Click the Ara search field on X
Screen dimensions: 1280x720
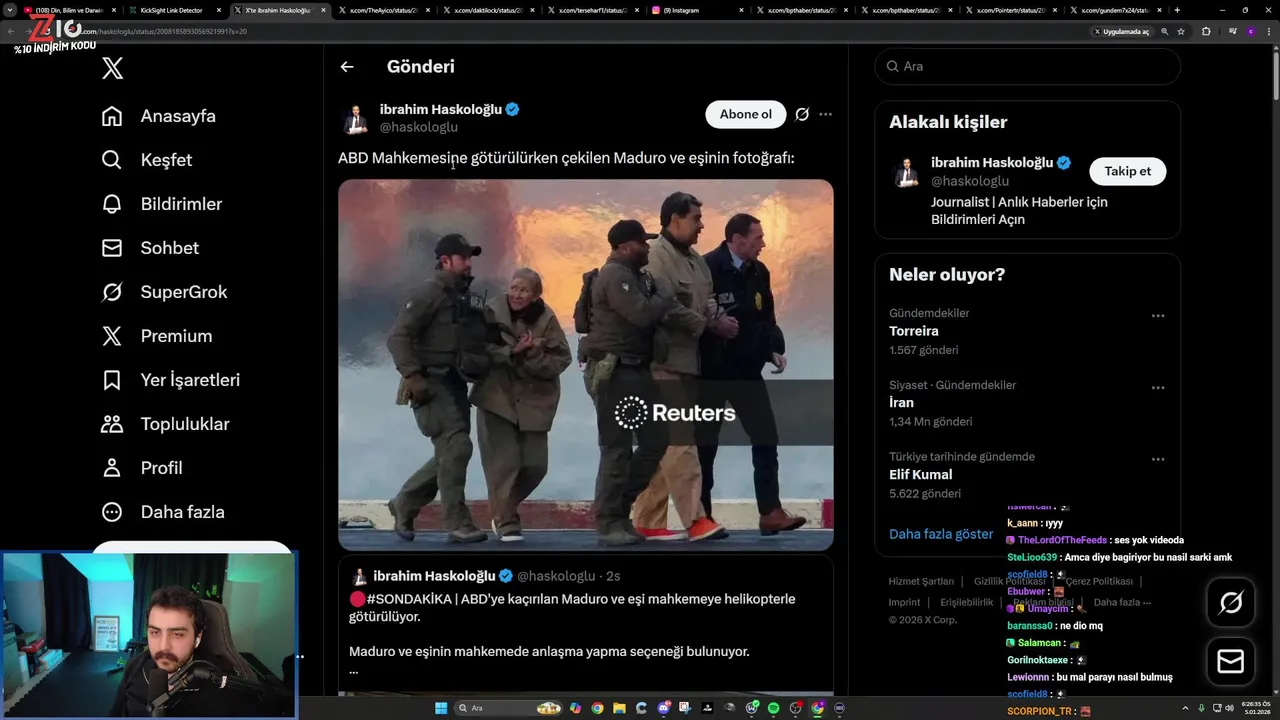click(x=1028, y=66)
